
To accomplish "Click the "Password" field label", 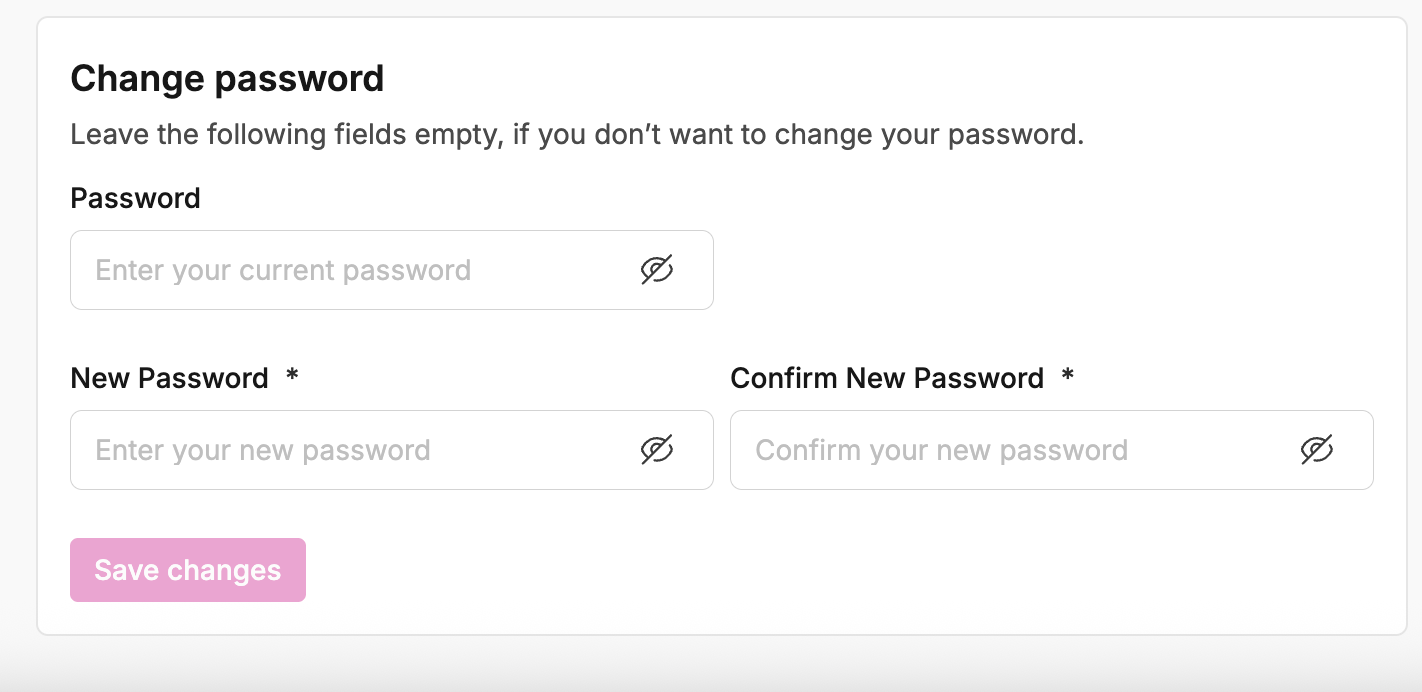I will coord(135,198).
